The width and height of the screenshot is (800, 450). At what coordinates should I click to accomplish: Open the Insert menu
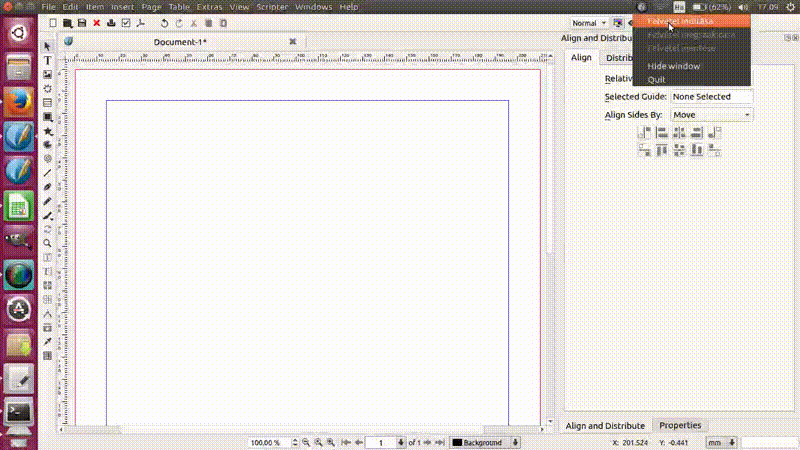[x=122, y=7]
